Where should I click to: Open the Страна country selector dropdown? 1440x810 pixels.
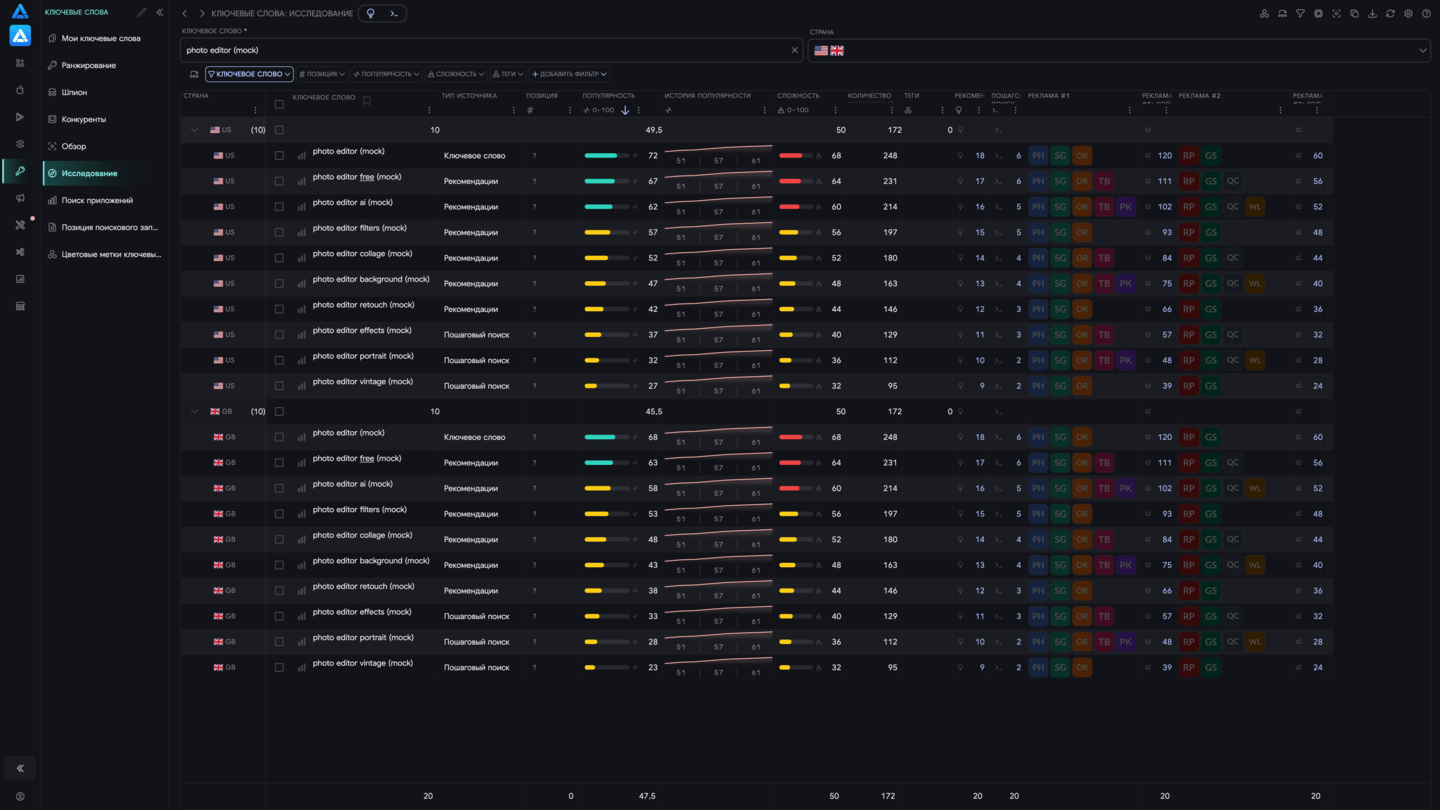click(1119, 50)
